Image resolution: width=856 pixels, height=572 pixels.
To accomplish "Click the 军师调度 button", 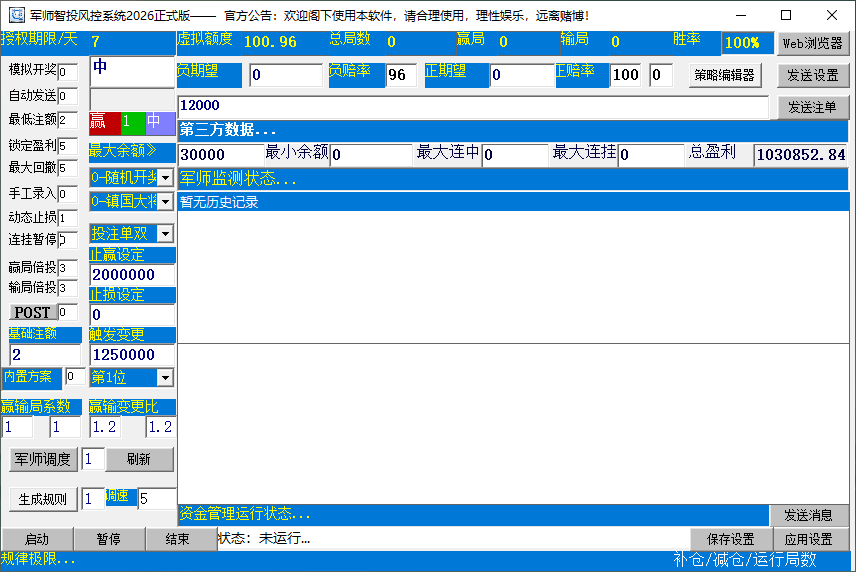I will coord(43,459).
